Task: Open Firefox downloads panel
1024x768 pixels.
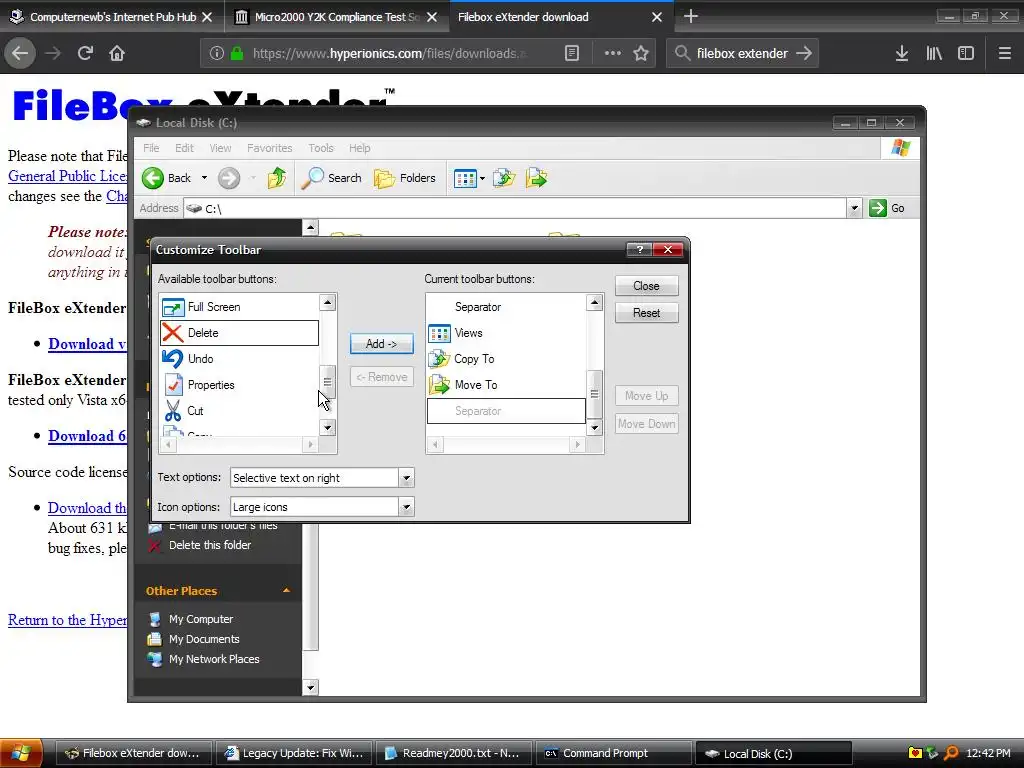Action: (902, 53)
